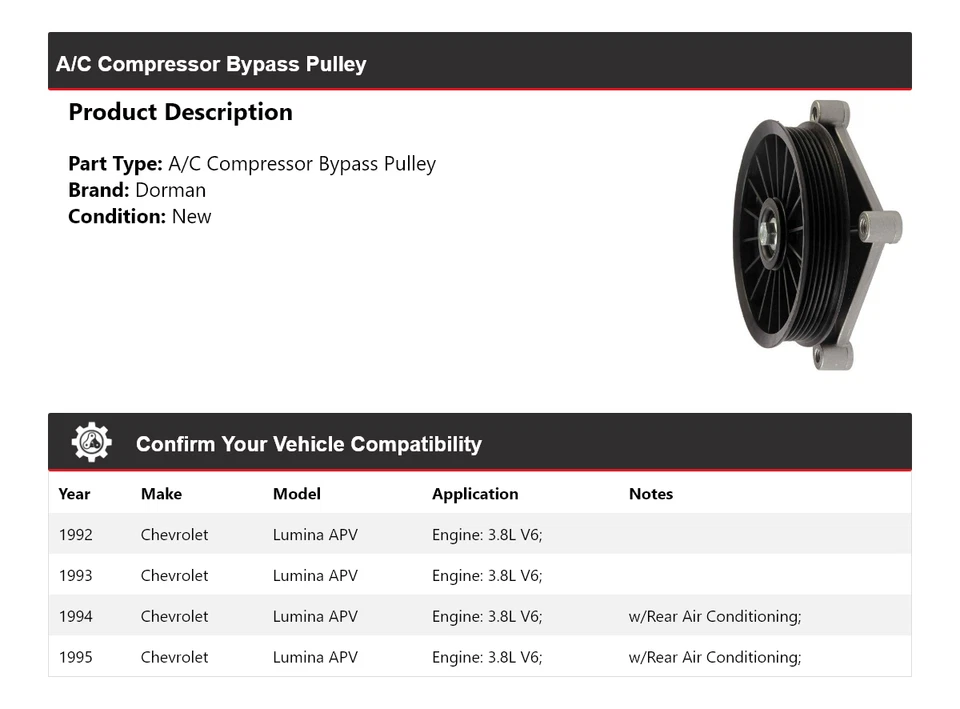
Task: Click the 1995 year cell
Action: pos(75,657)
